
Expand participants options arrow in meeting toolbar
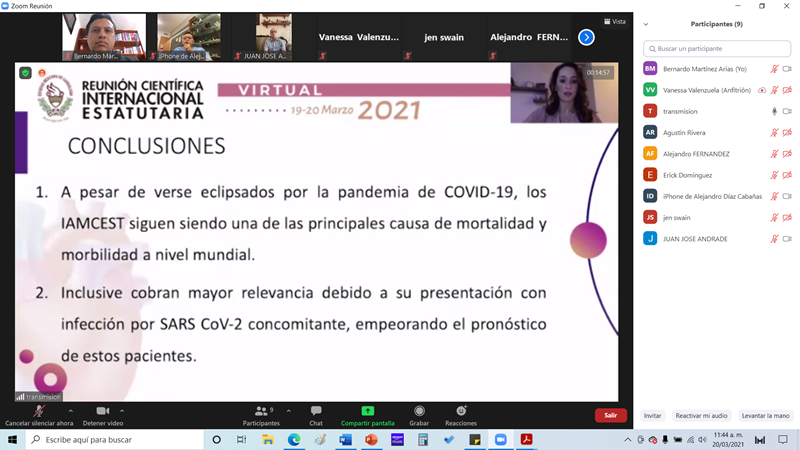[x=289, y=411]
